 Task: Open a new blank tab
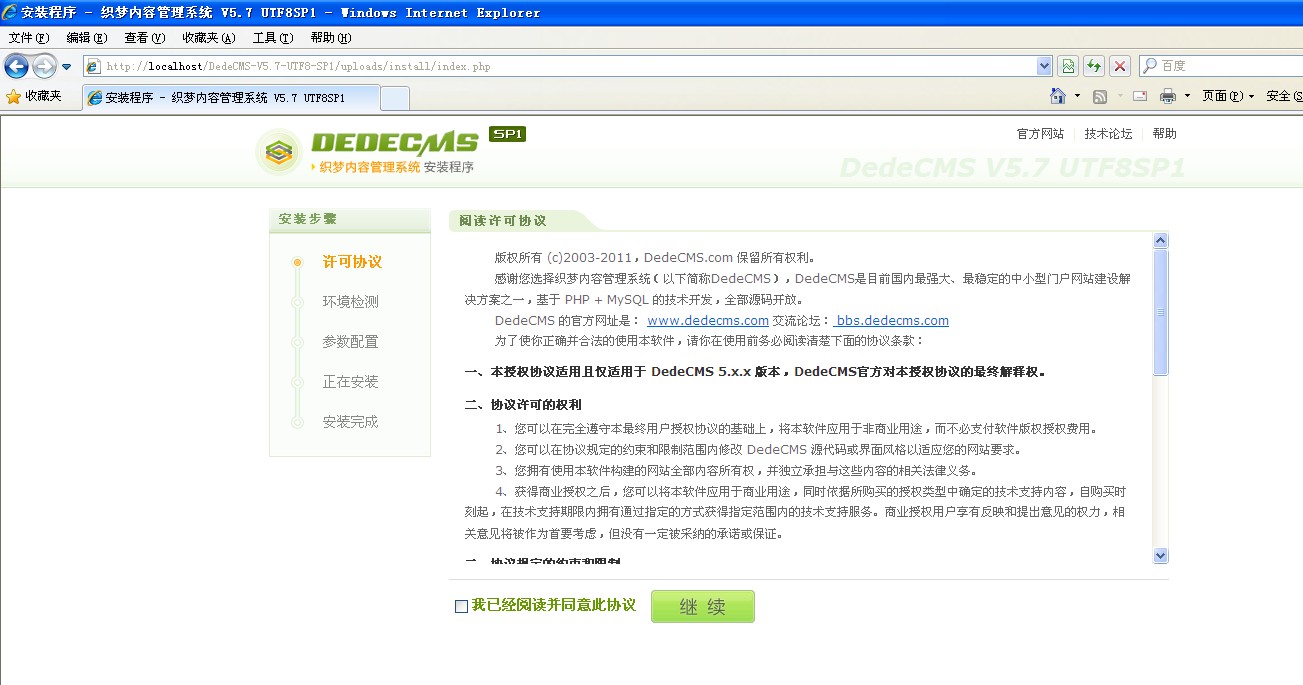(x=395, y=98)
